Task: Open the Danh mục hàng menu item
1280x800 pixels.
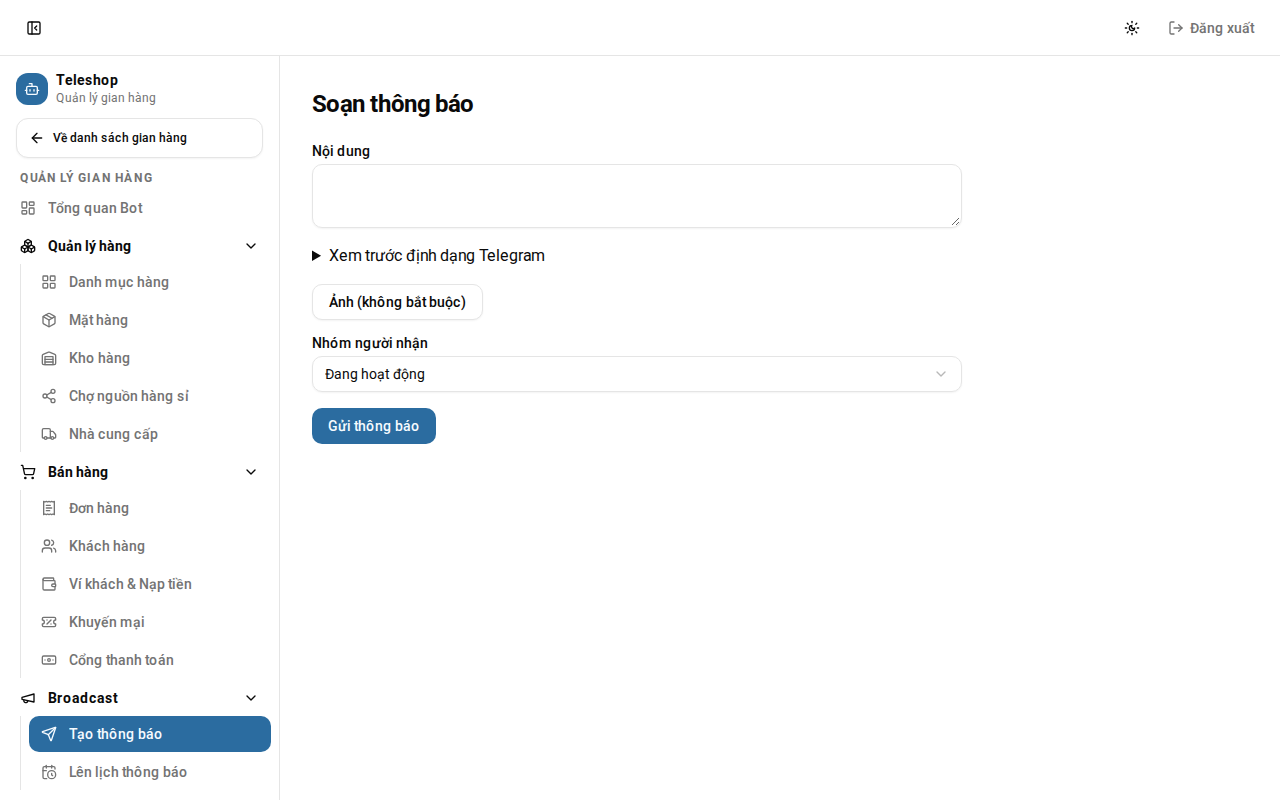Action: tap(150, 282)
